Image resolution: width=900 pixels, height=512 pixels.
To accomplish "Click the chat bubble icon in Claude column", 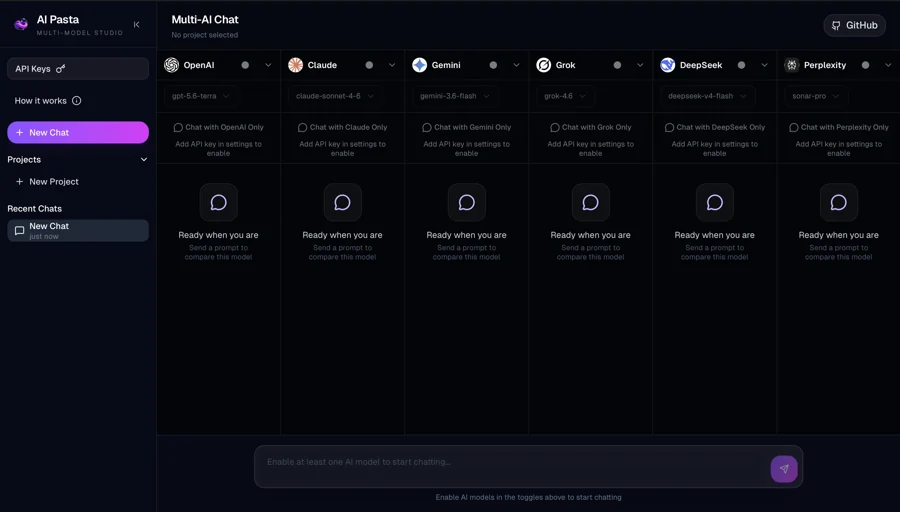I will point(343,203).
